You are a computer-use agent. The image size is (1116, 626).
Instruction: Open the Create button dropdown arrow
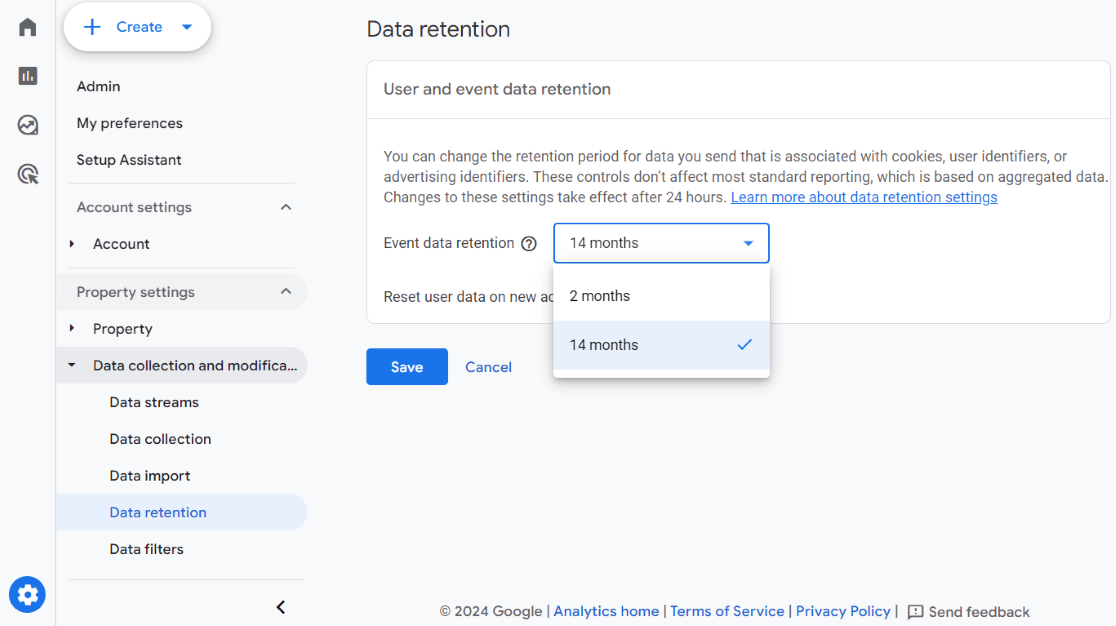click(x=188, y=27)
